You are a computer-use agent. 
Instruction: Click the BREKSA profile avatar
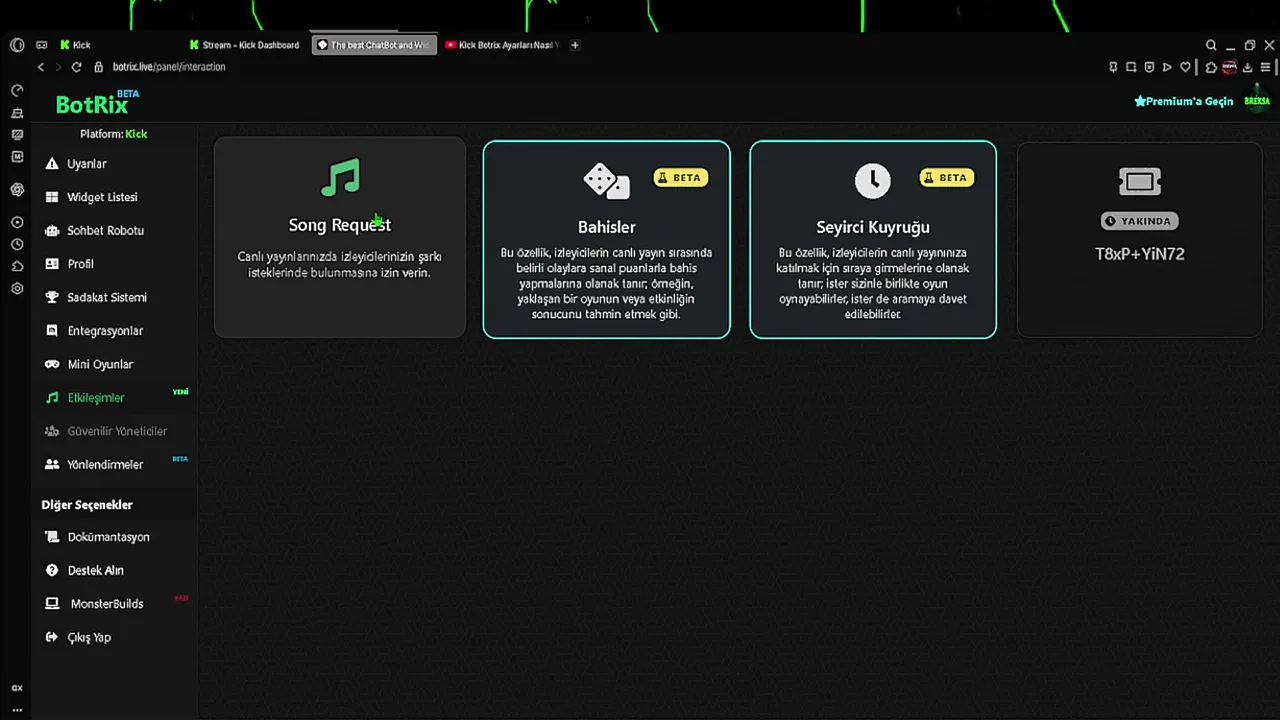pos(1257,101)
